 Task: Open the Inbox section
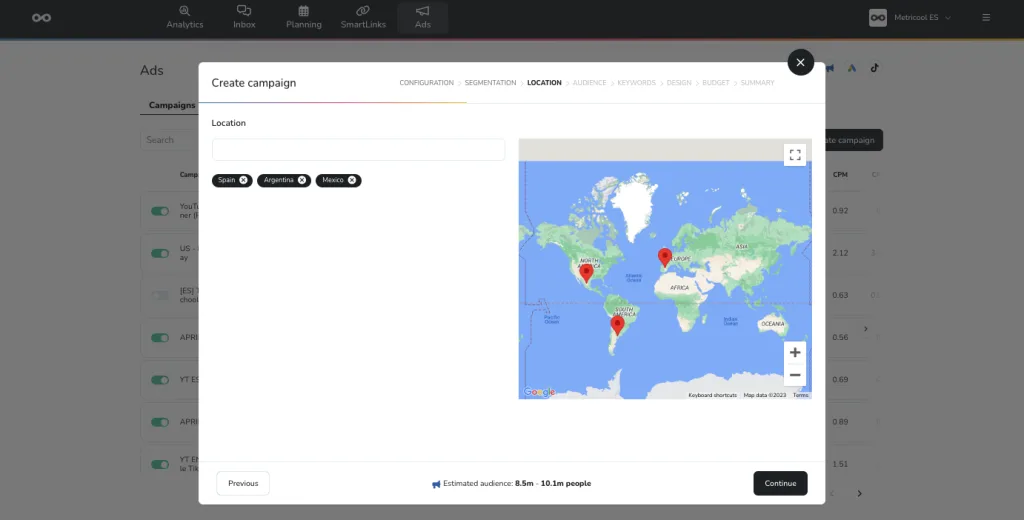pyautogui.click(x=244, y=18)
